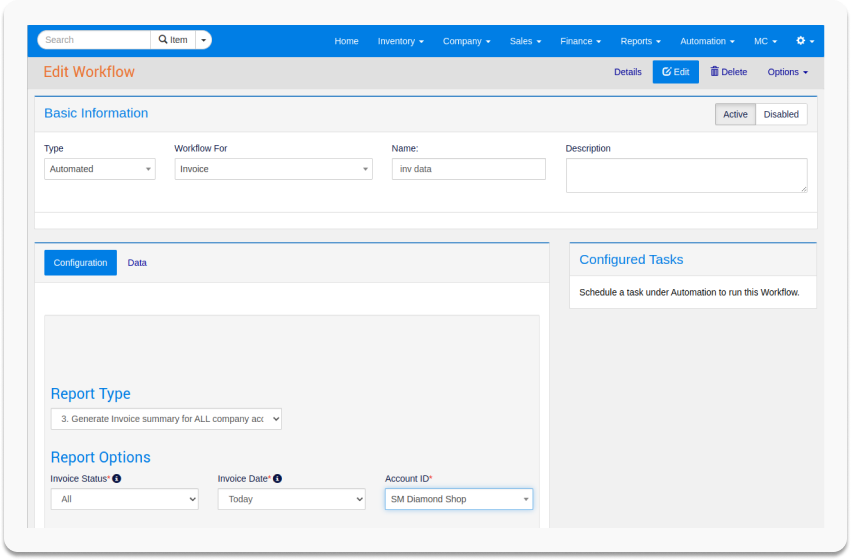Click the Invoice Status info icon

point(116,479)
